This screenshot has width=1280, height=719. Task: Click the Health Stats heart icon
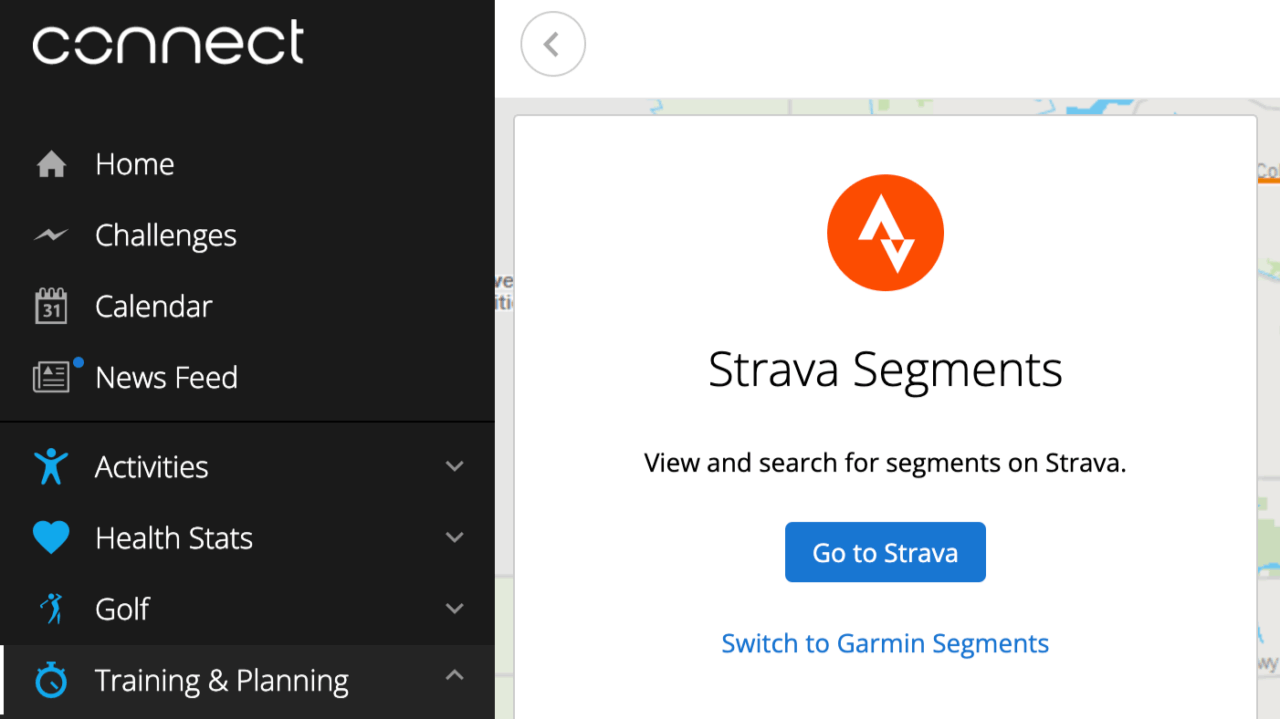pyautogui.click(x=49, y=537)
